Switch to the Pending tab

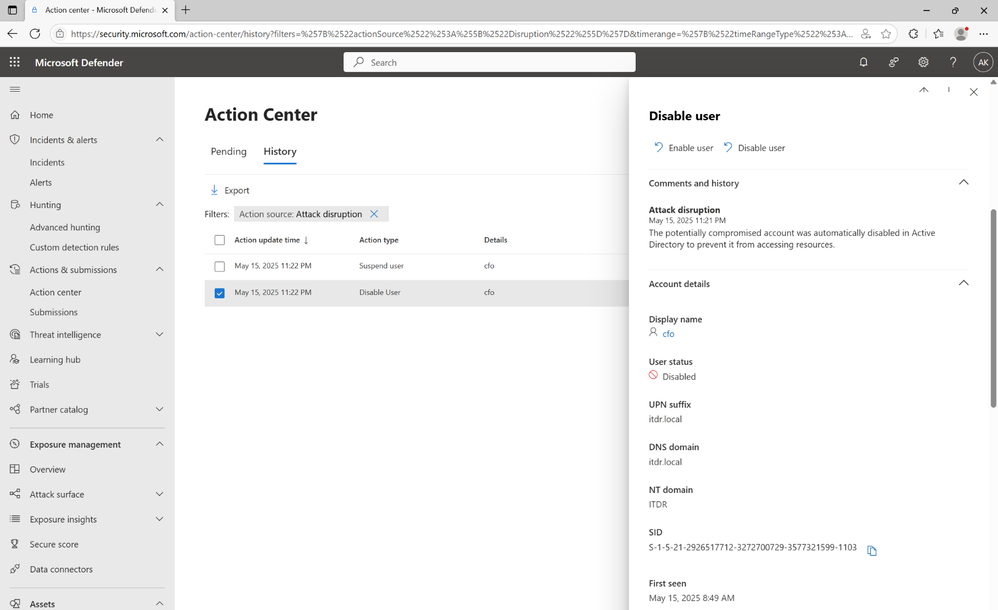[x=228, y=152]
